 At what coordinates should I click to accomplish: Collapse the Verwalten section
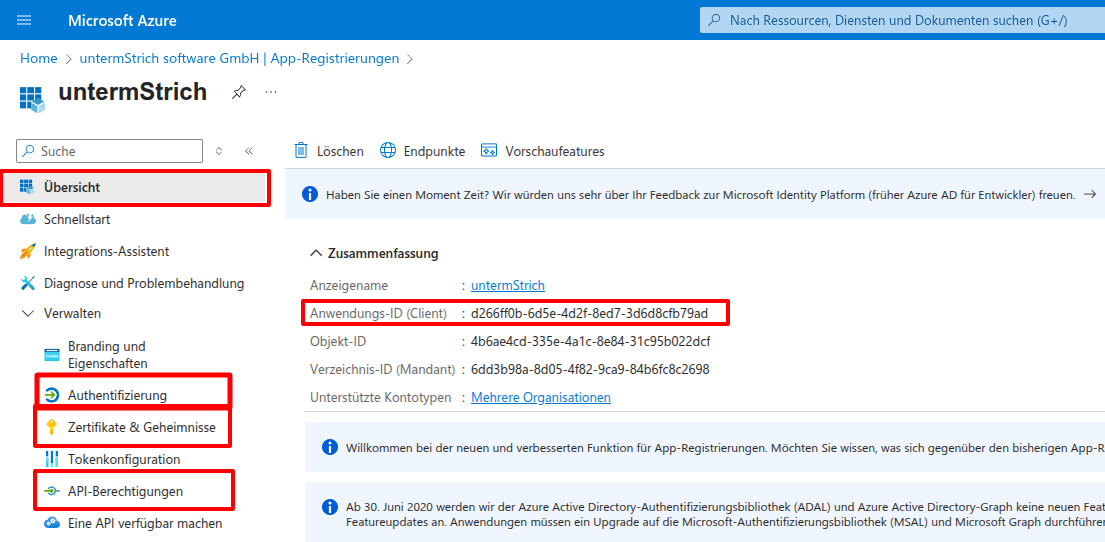pyautogui.click(x=27, y=313)
